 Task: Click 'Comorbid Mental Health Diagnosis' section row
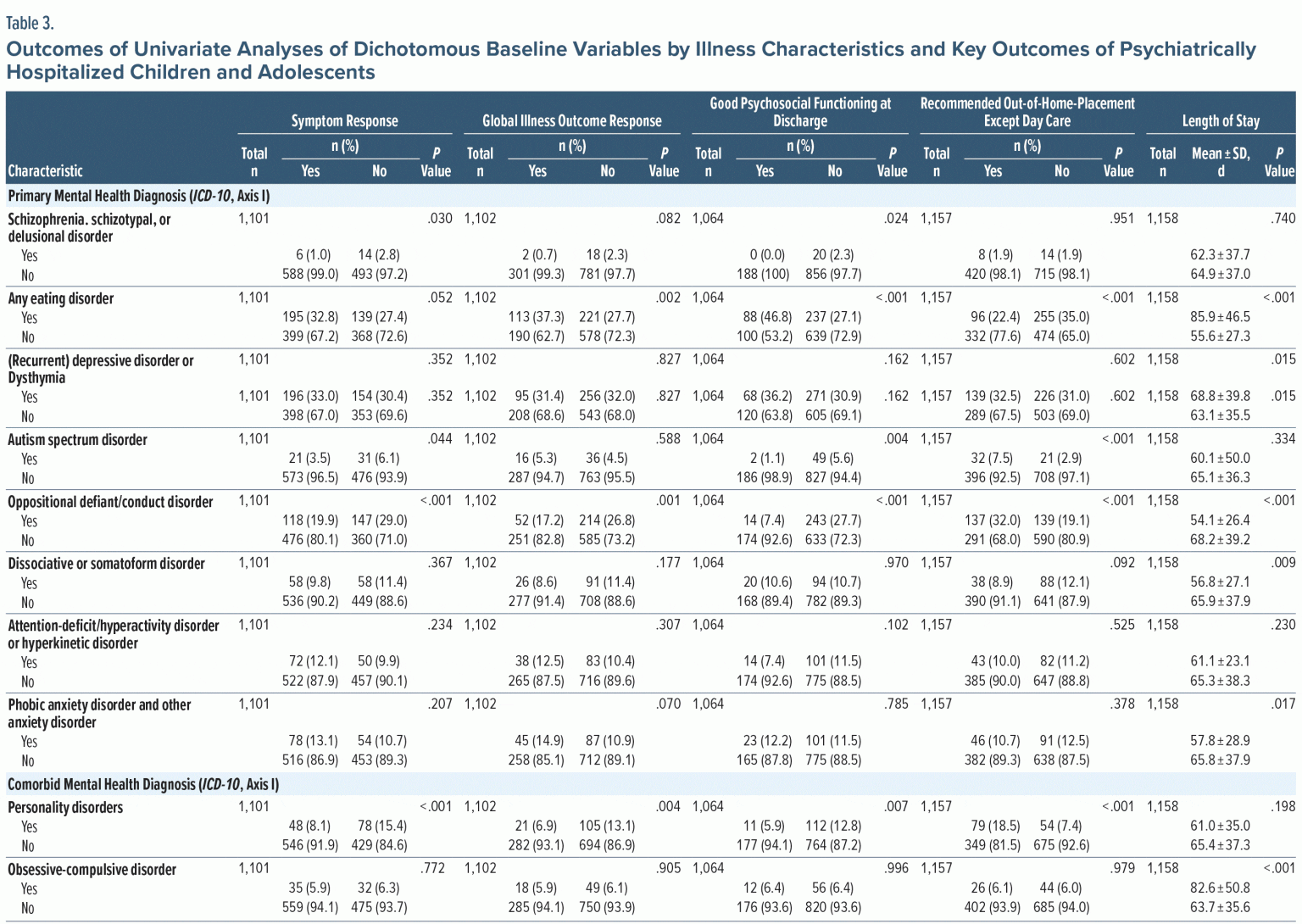pyautogui.click(x=143, y=784)
